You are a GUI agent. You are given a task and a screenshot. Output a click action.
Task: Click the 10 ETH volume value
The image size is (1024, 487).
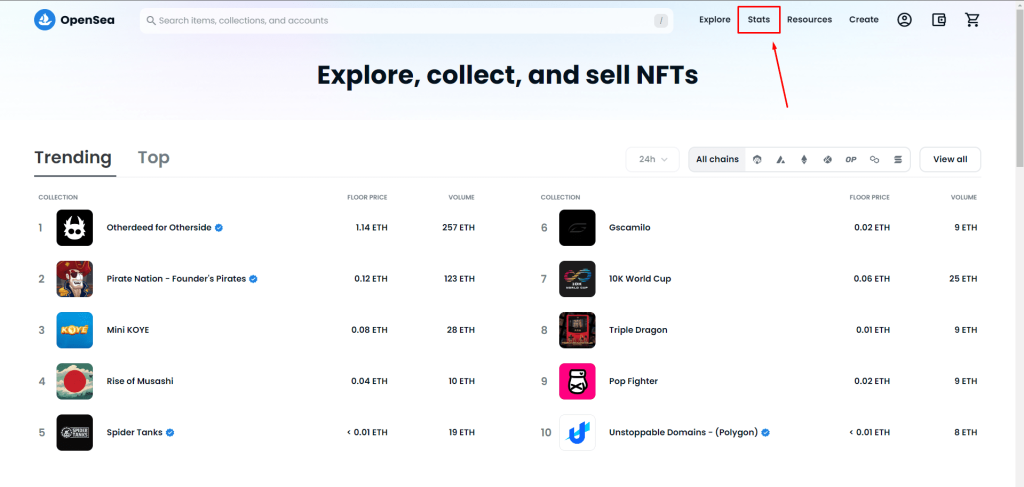click(462, 381)
